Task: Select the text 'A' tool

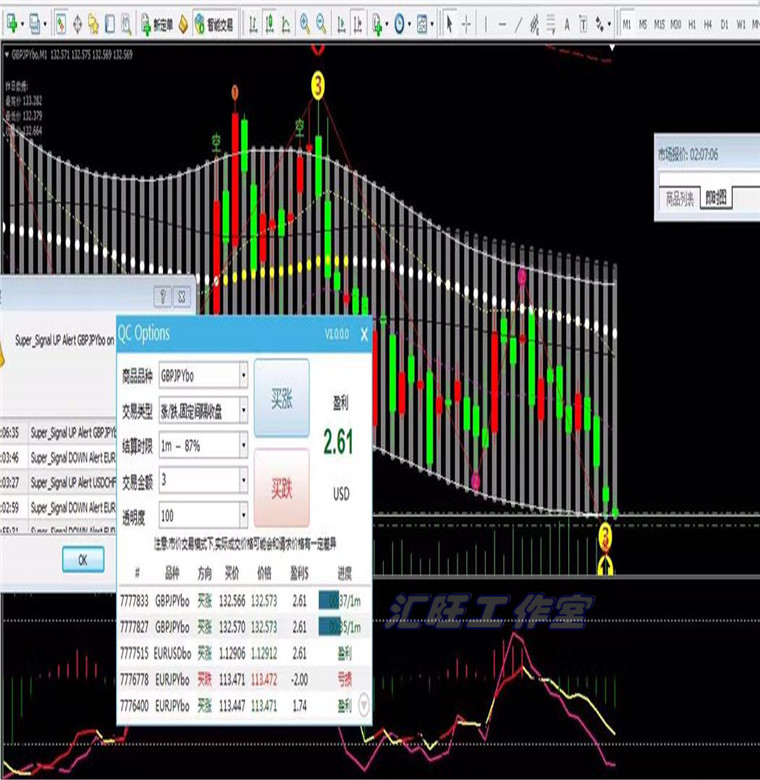Action: (x=567, y=23)
